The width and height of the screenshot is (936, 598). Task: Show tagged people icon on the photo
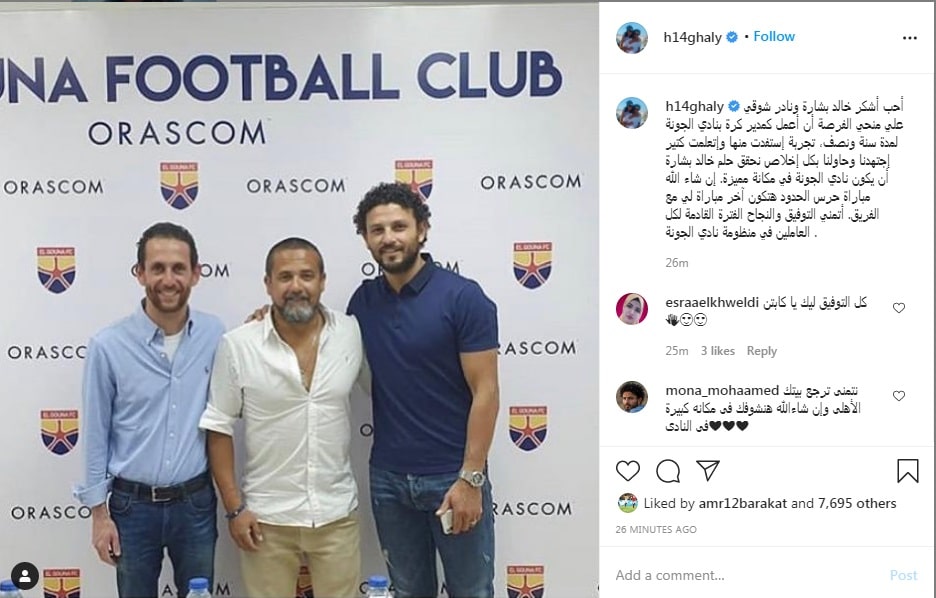point(25,576)
